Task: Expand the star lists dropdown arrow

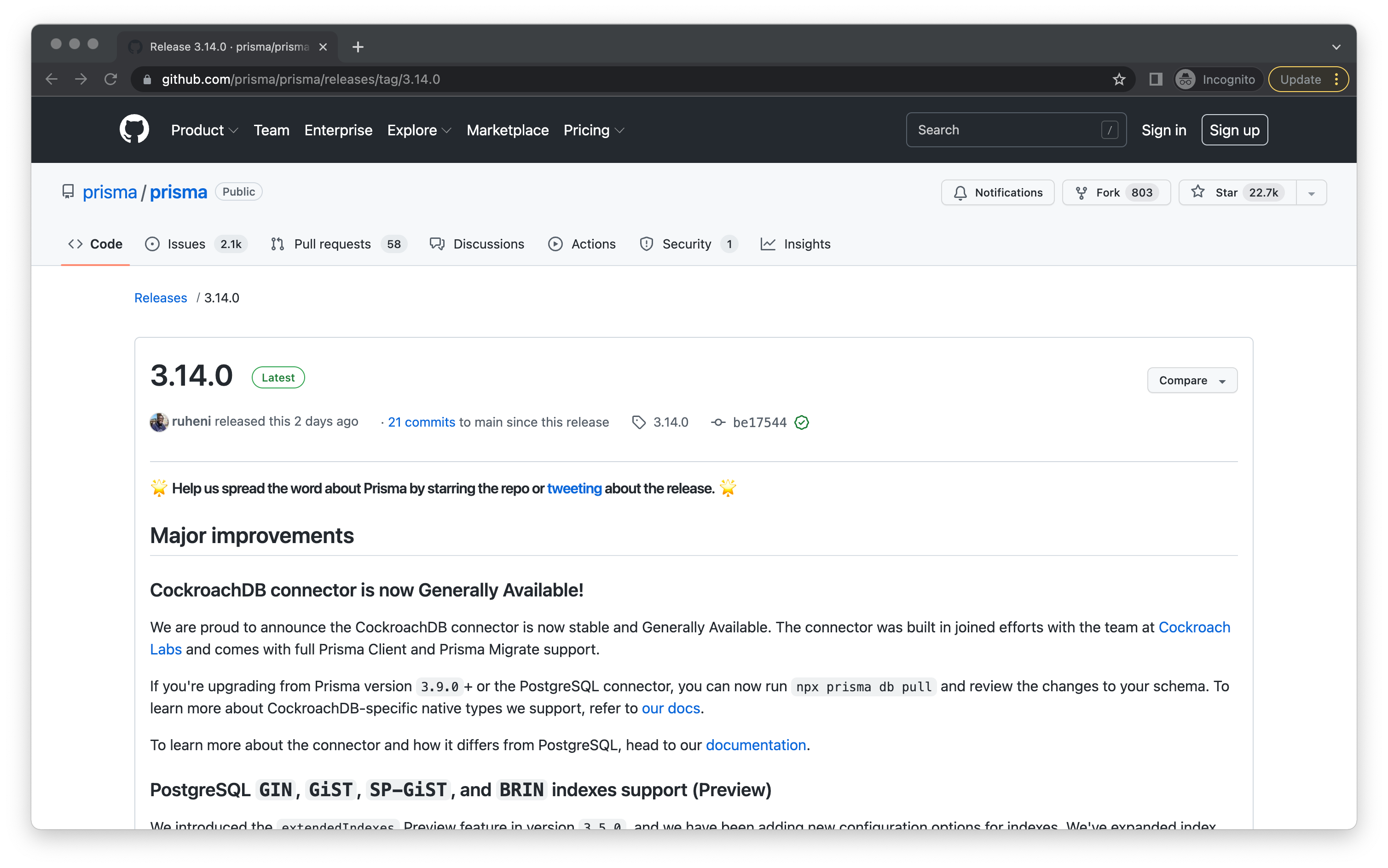Action: pos(1311,193)
